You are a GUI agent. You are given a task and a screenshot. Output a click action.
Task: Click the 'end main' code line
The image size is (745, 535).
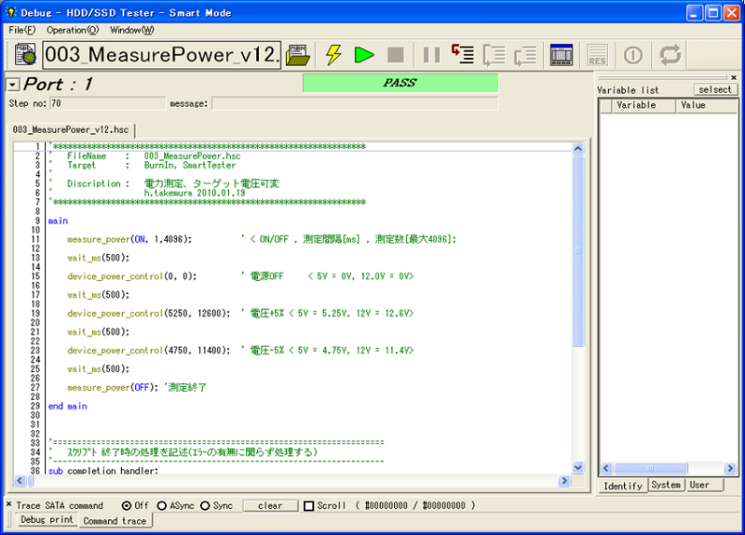coord(67,406)
